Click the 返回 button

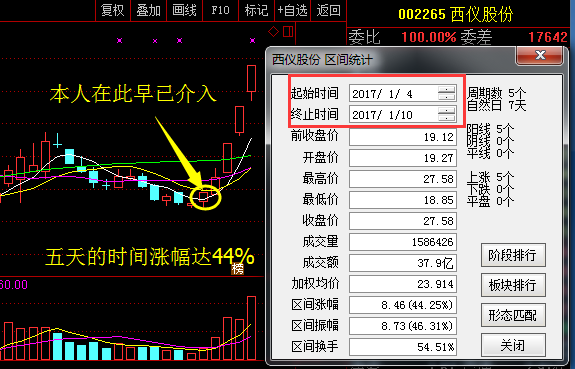click(329, 10)
